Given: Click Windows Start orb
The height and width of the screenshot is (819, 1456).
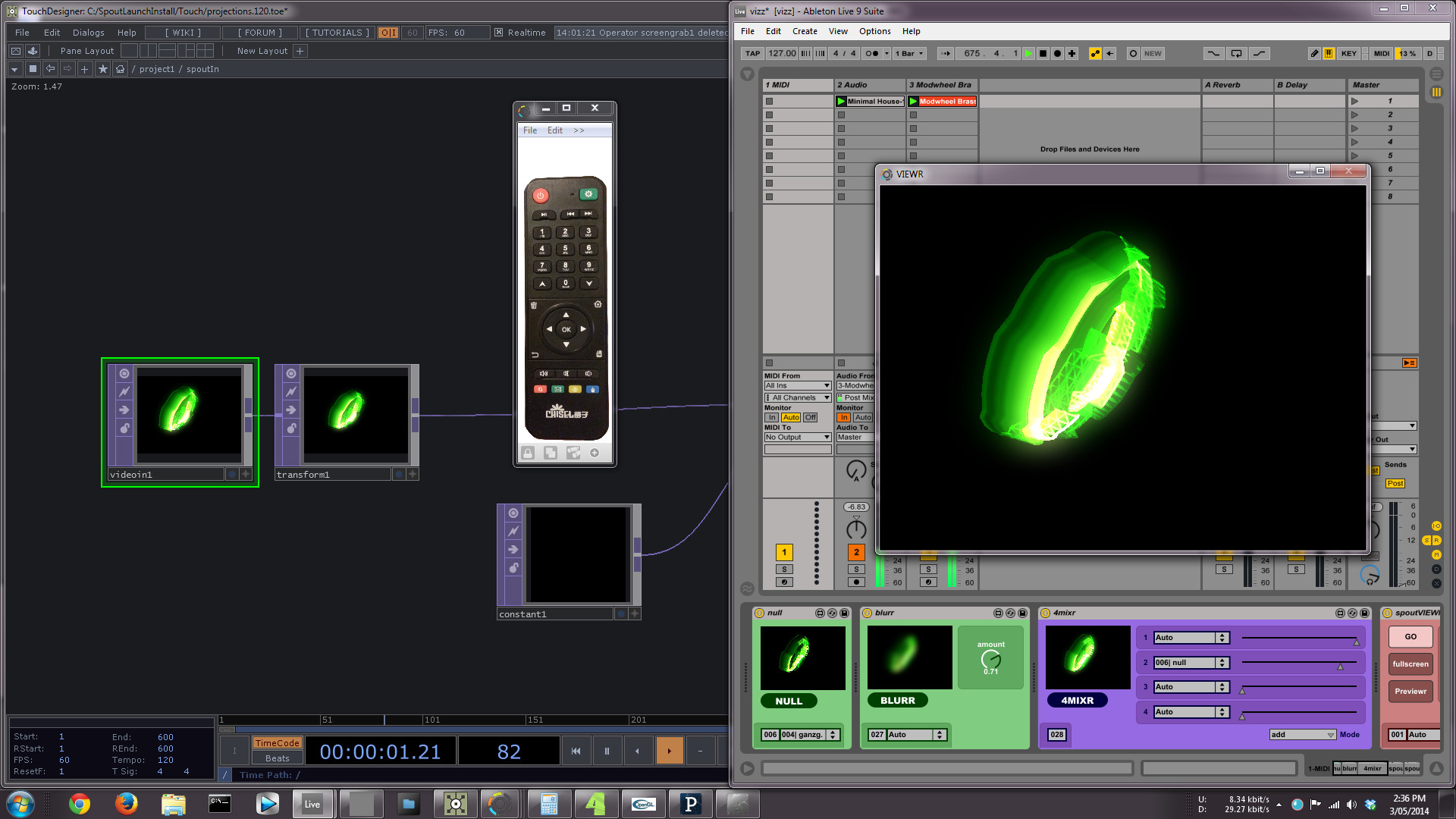Looking at the screenshot, I should (x=20, y=804).
